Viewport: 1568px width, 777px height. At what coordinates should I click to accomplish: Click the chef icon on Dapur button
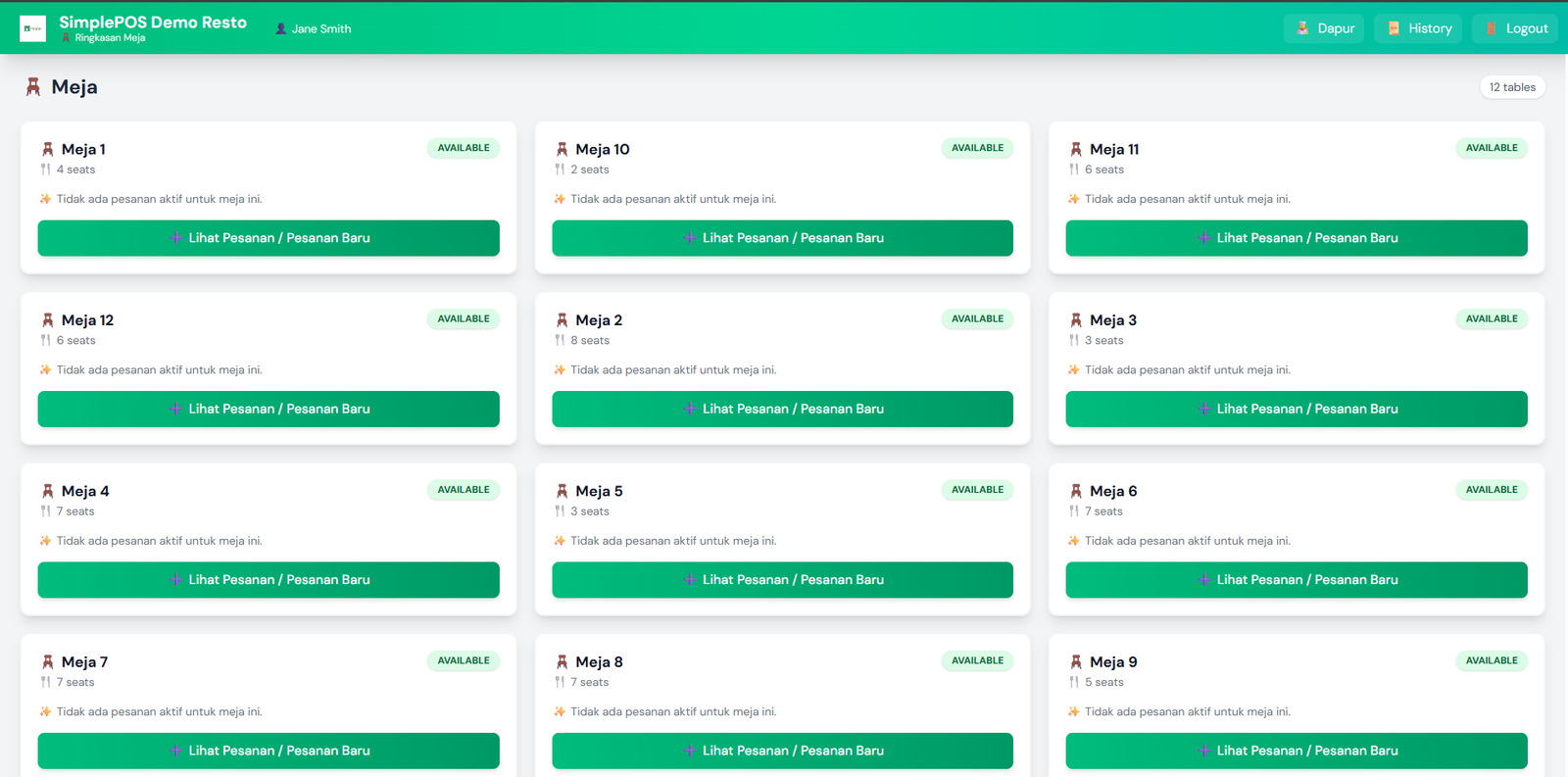1302,28
